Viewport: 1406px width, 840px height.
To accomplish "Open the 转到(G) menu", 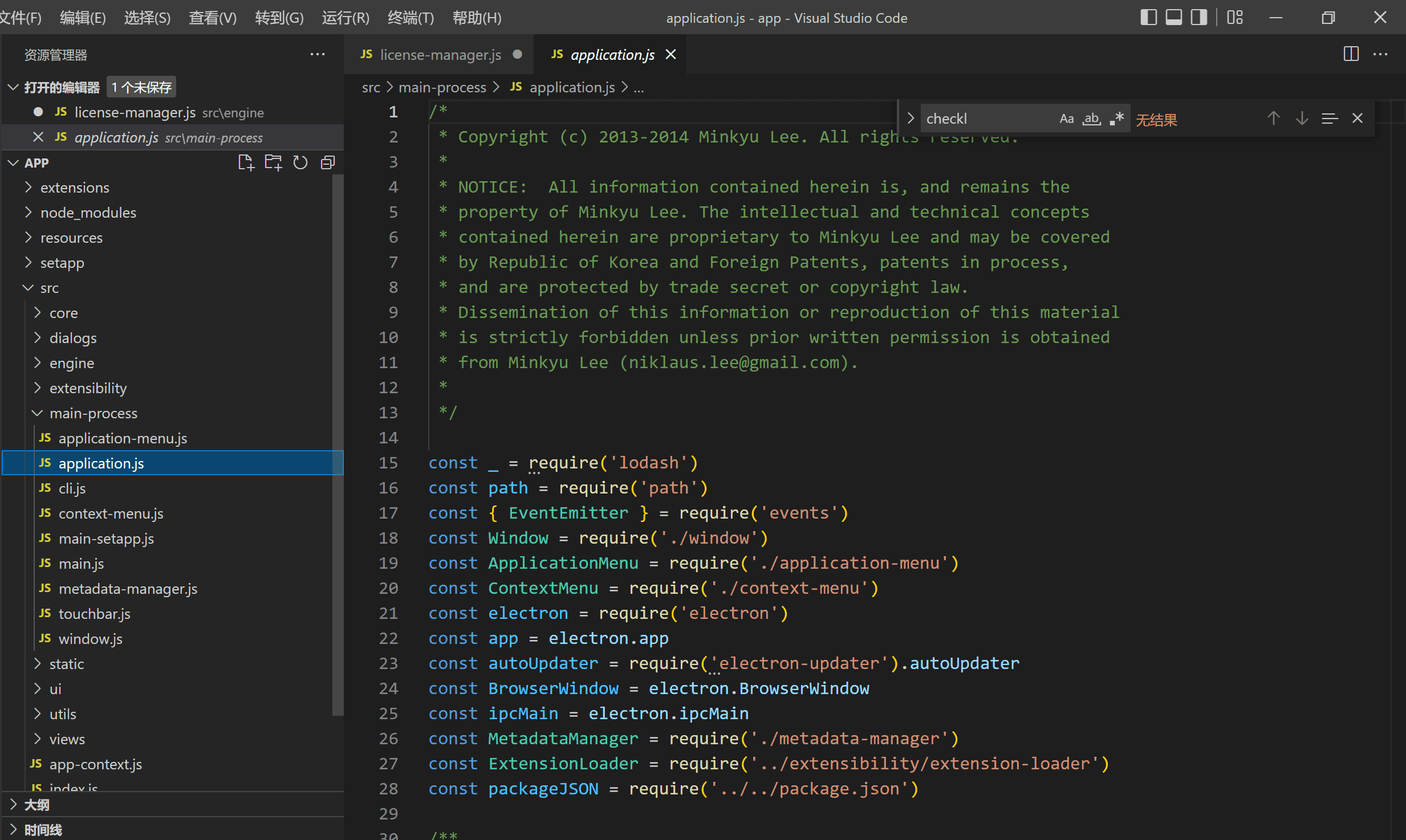I will 279,18.
